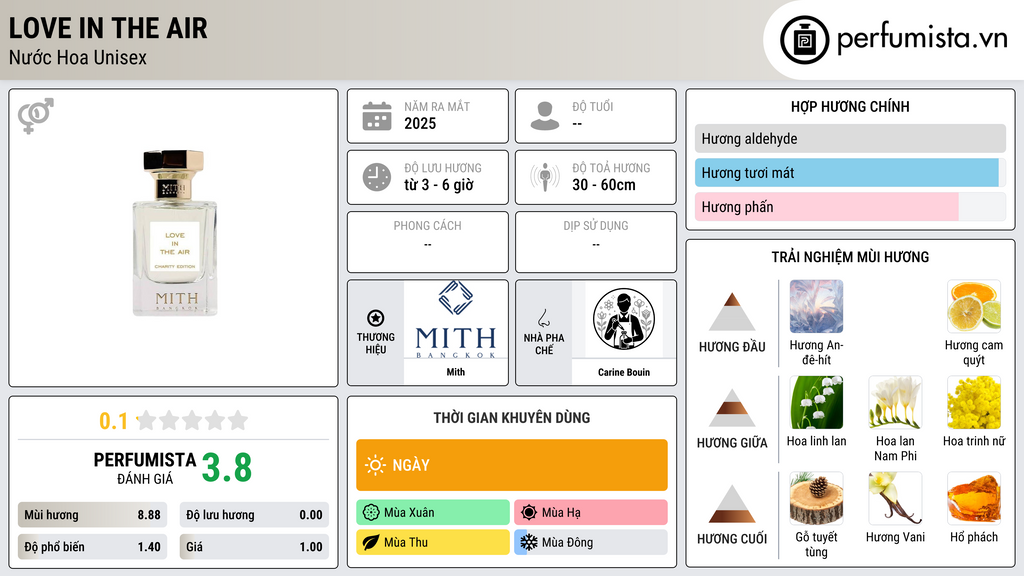Click the Hương giữa pyramid icon

(732, 408)
